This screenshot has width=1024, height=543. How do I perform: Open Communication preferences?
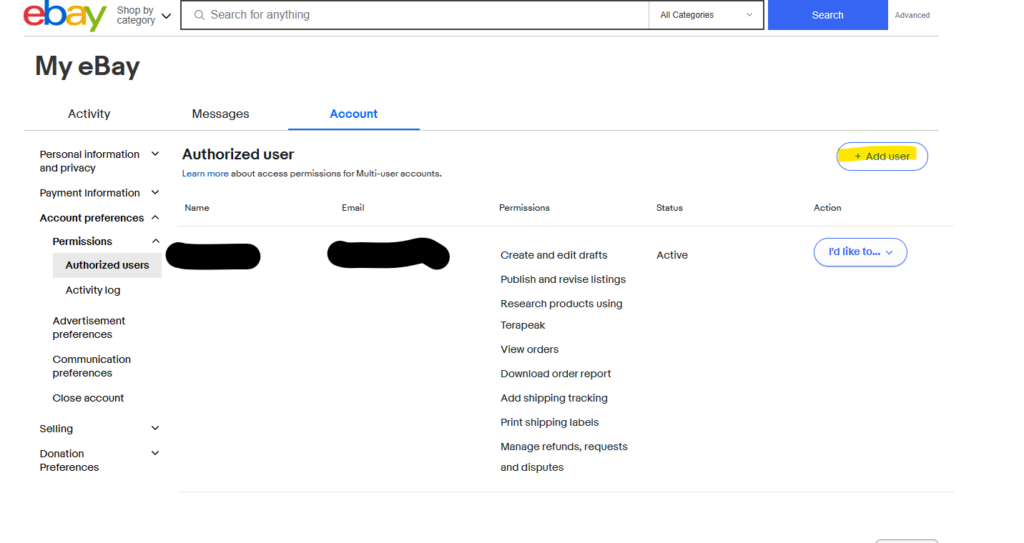click(x=91, y=366)
